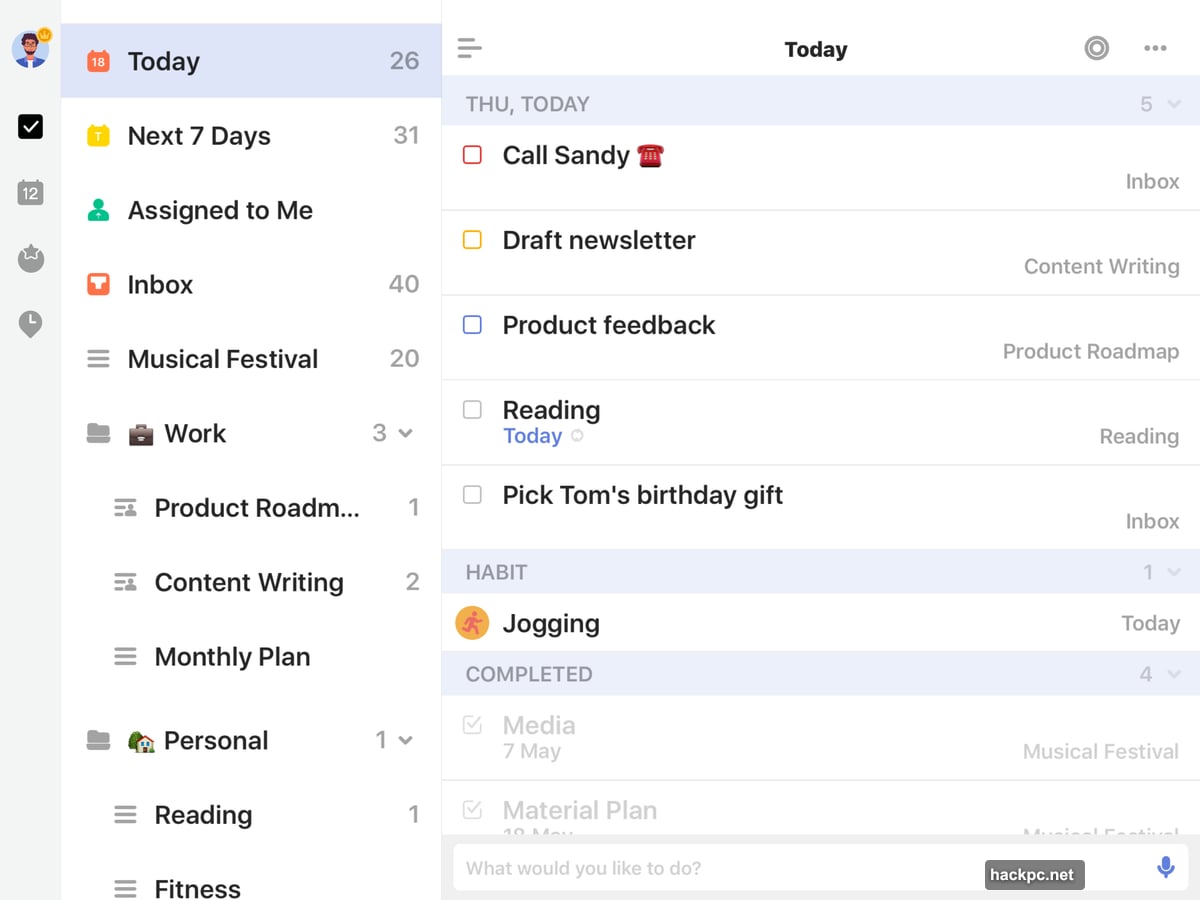Screen dimensions: 1200x900
Task: Collapse the Work folder chevron
Action: click(405, 433)
